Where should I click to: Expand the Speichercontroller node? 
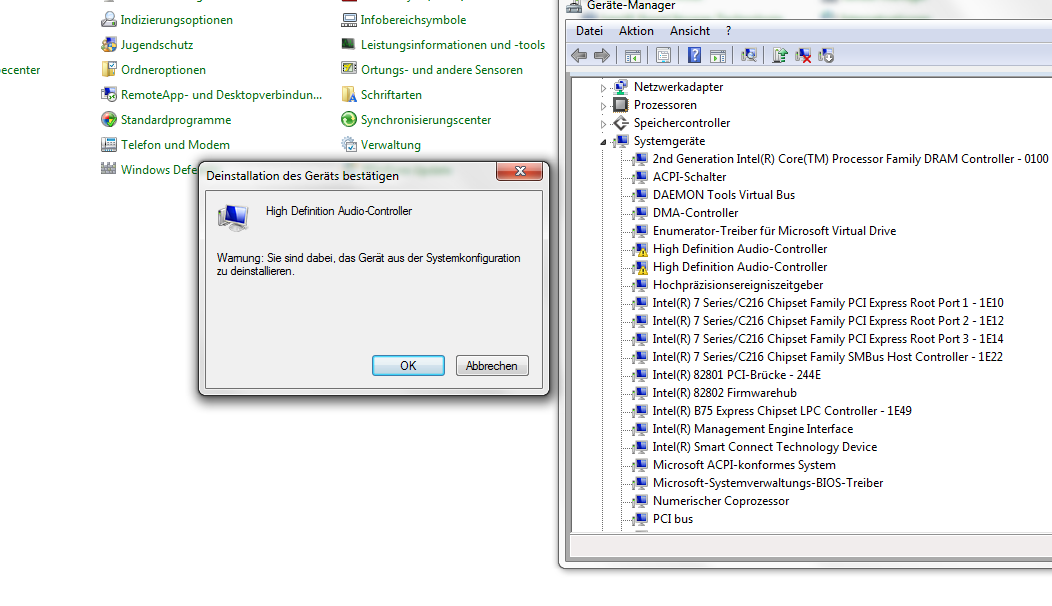pyautogui.click(x=603, y=123)
